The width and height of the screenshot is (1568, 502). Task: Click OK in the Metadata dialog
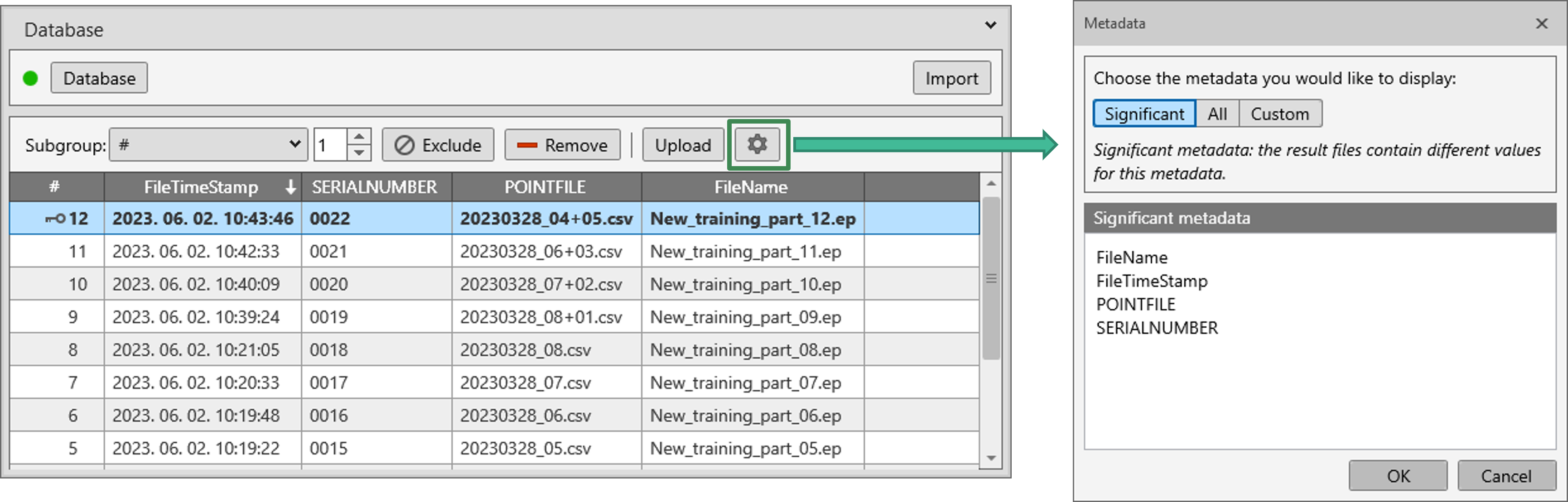tap(1398, 476)
